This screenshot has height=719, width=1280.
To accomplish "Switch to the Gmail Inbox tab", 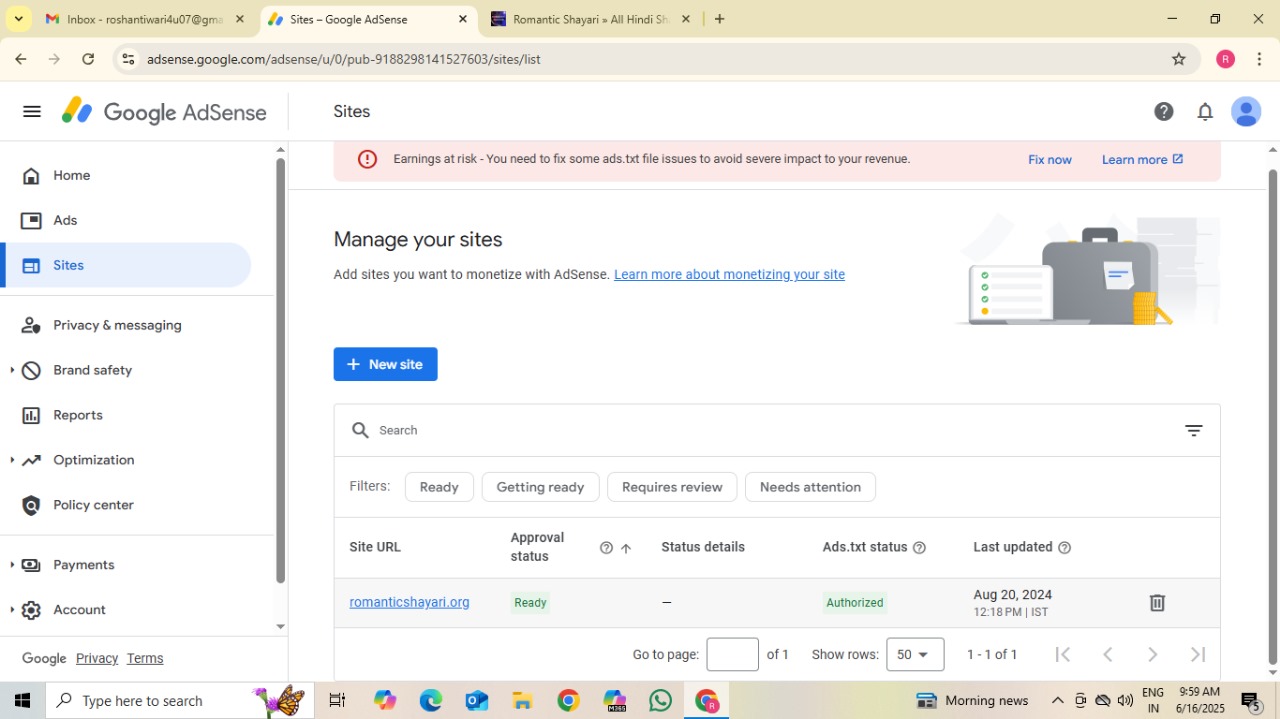I will tap(145, 19).
